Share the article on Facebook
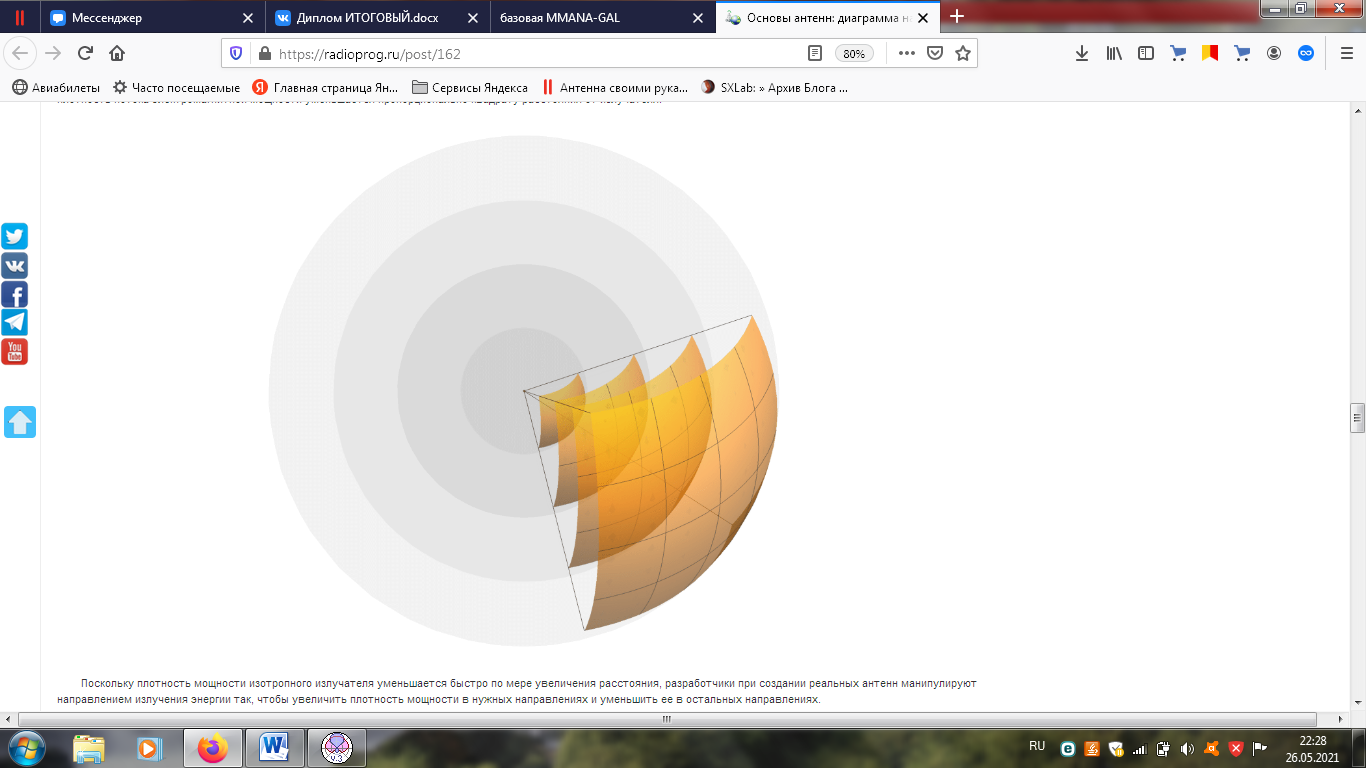1366x768 pixels. (14, 294)
